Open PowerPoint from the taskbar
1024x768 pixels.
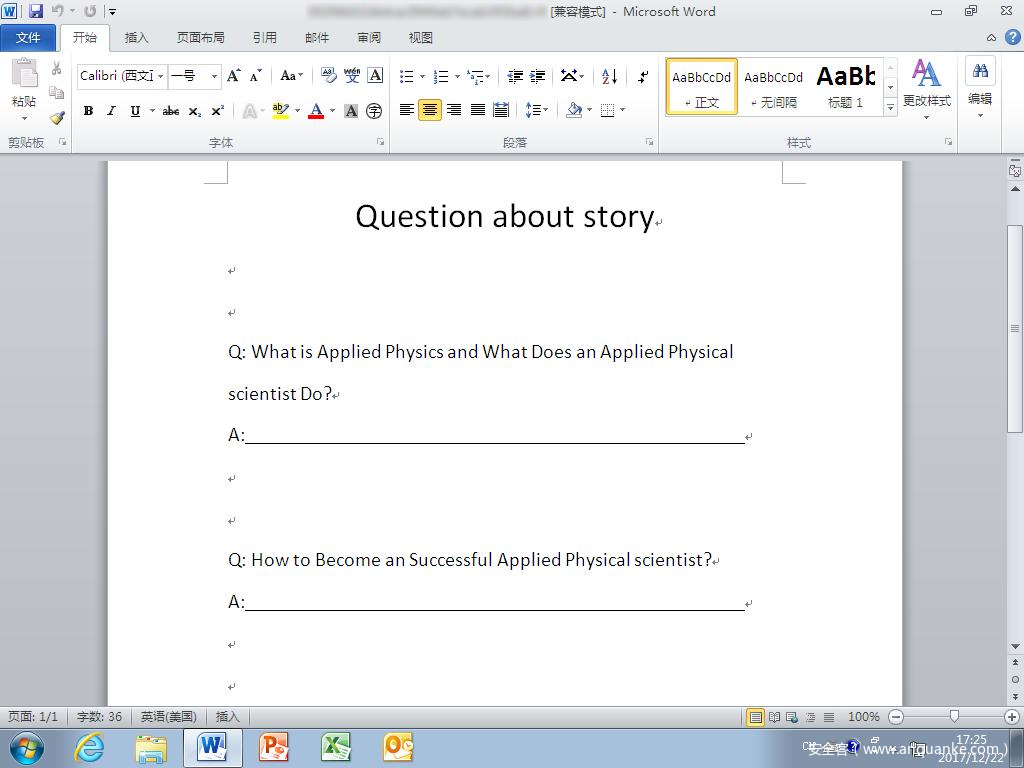(274, 747)
